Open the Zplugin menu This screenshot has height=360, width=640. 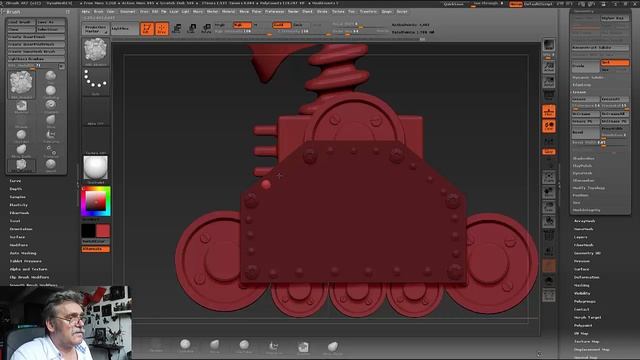tap(386, 11)
